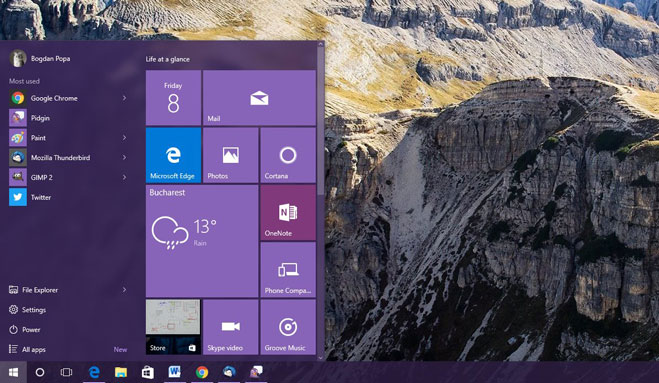Viewport: 659px width, 383px height.
Task: Expand GIMP 2 jump list arrow
Action: (x=124, y=177)
